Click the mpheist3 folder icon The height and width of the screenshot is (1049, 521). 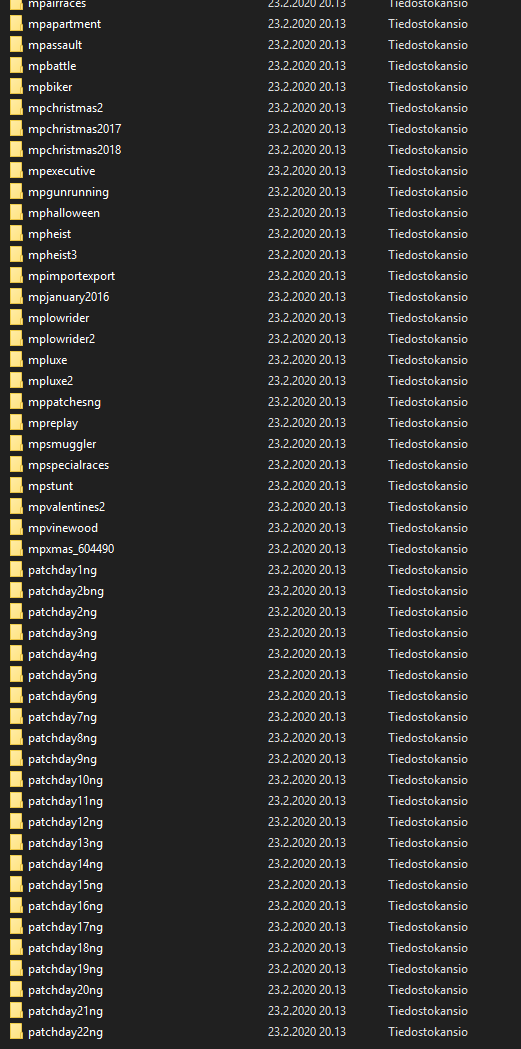pyautogui.click(x=16, y=255)
